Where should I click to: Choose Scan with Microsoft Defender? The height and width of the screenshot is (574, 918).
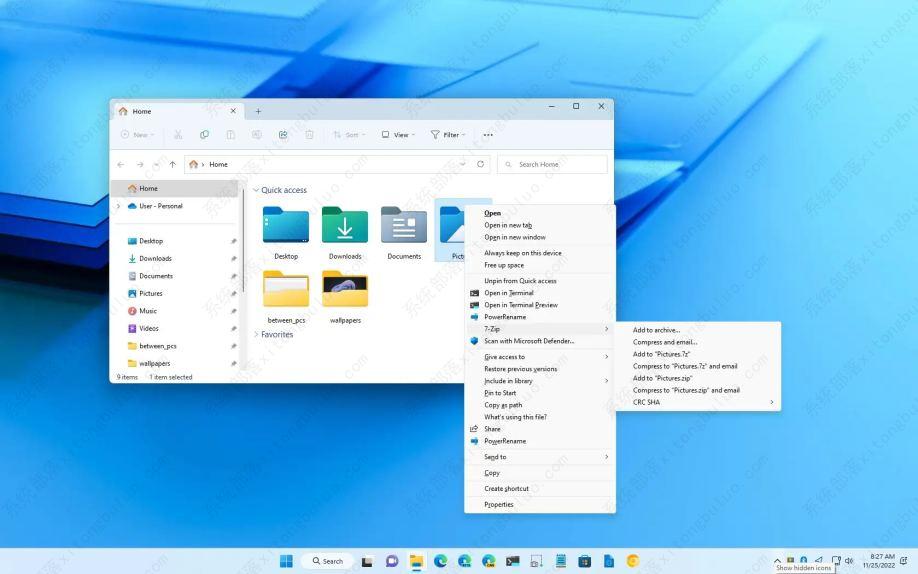point(529,341)
